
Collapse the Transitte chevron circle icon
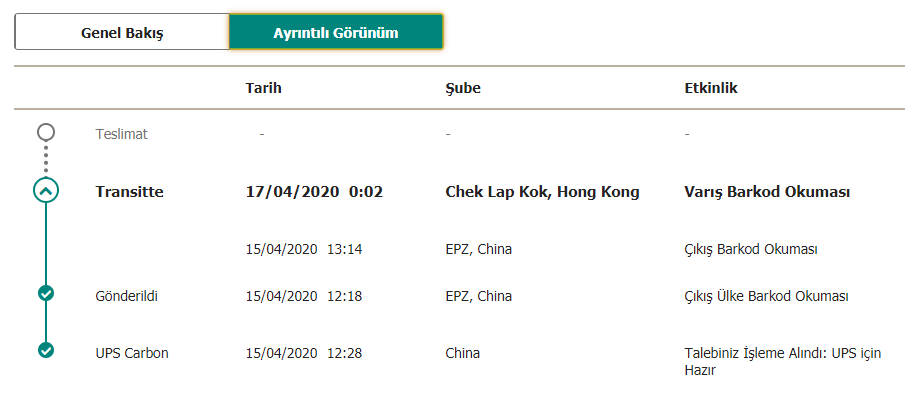tap(46, 190)
